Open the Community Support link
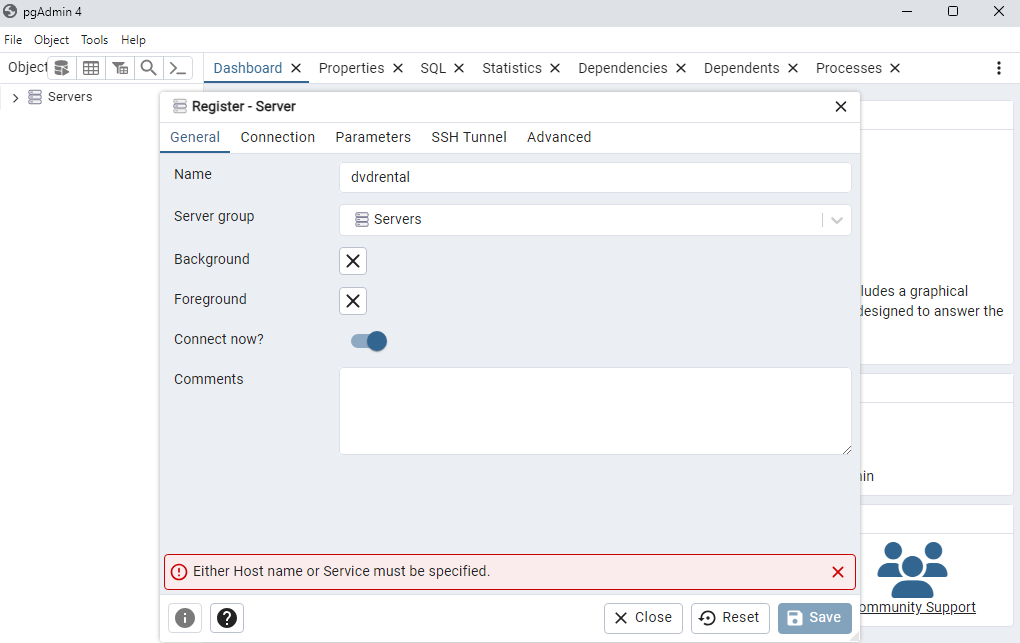Image resolution: width=1020 pixels, height=643 pixels. [x=917, y=607]
